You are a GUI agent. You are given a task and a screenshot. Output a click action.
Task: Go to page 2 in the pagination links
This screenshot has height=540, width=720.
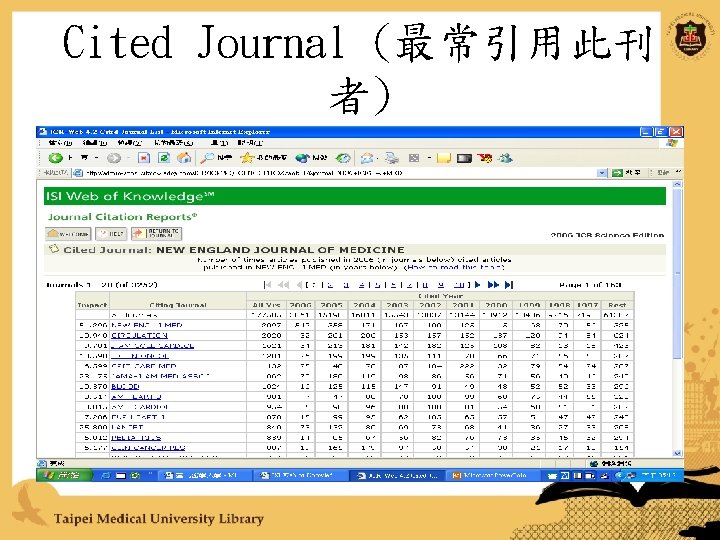point(330,285)
